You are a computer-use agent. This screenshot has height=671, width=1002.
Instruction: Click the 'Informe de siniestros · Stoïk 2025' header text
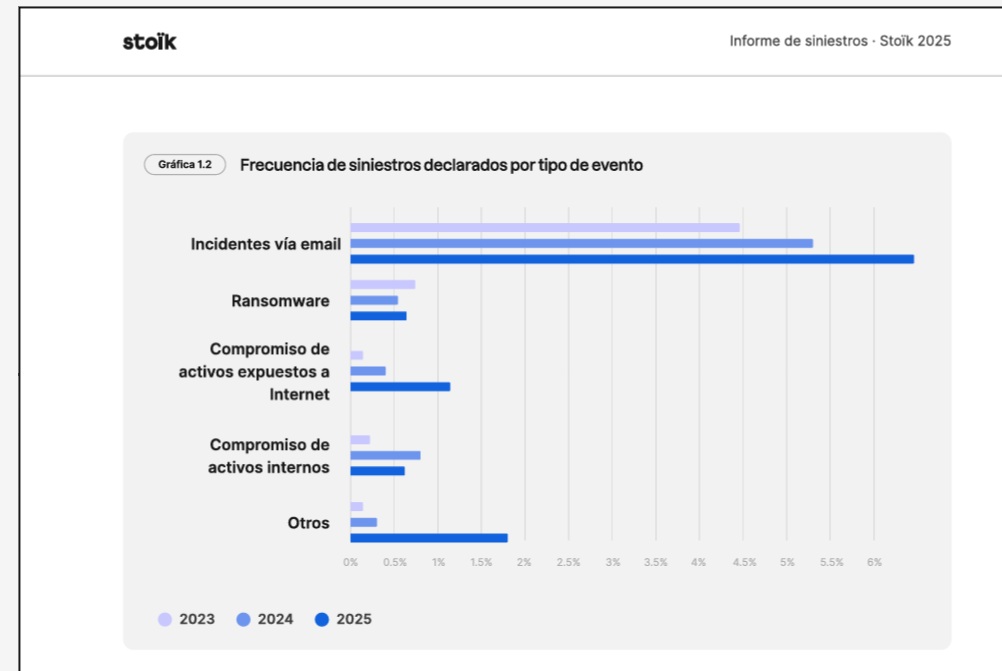pos(840,41)
